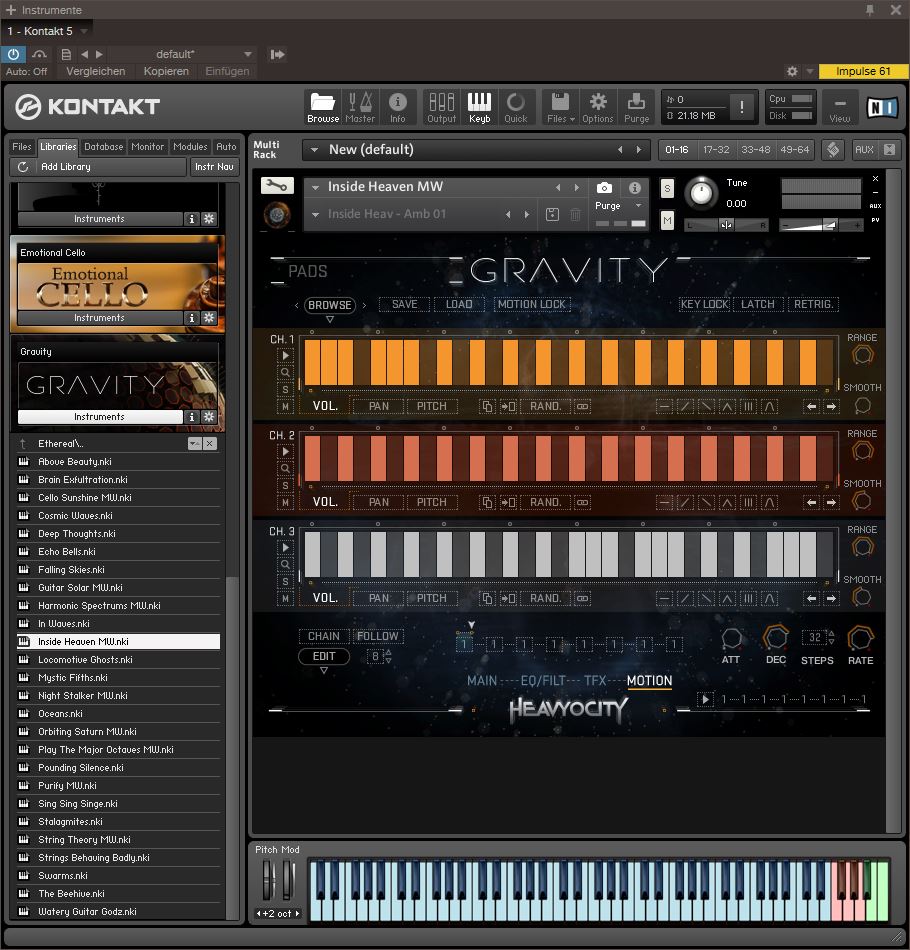Click the Pitch wheel
Viewport: 910px width, 950px height.
[x=267, y=880]
